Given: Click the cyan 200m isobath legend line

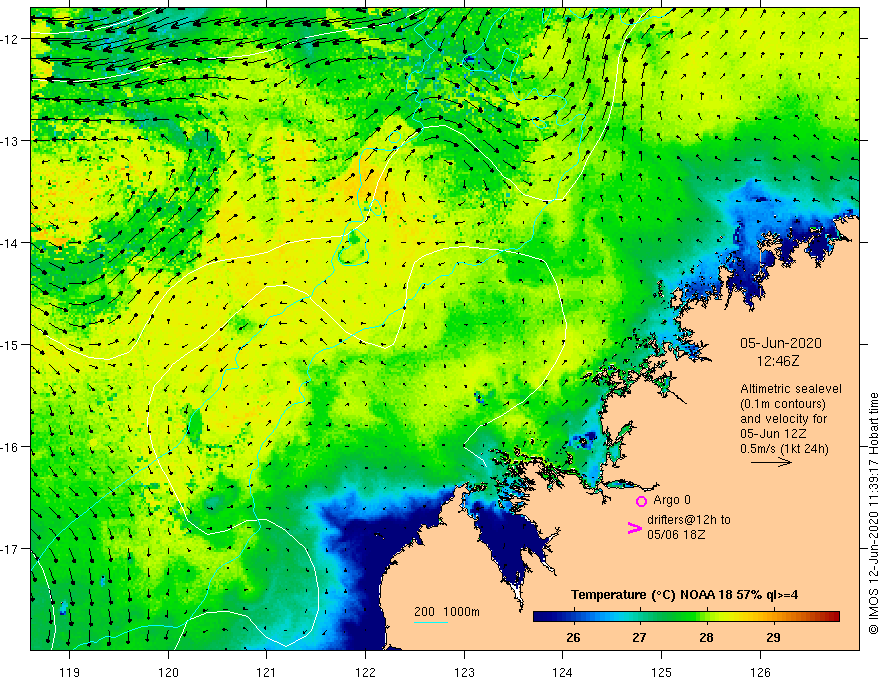Looking at the screenshot, I should (430, 622).
